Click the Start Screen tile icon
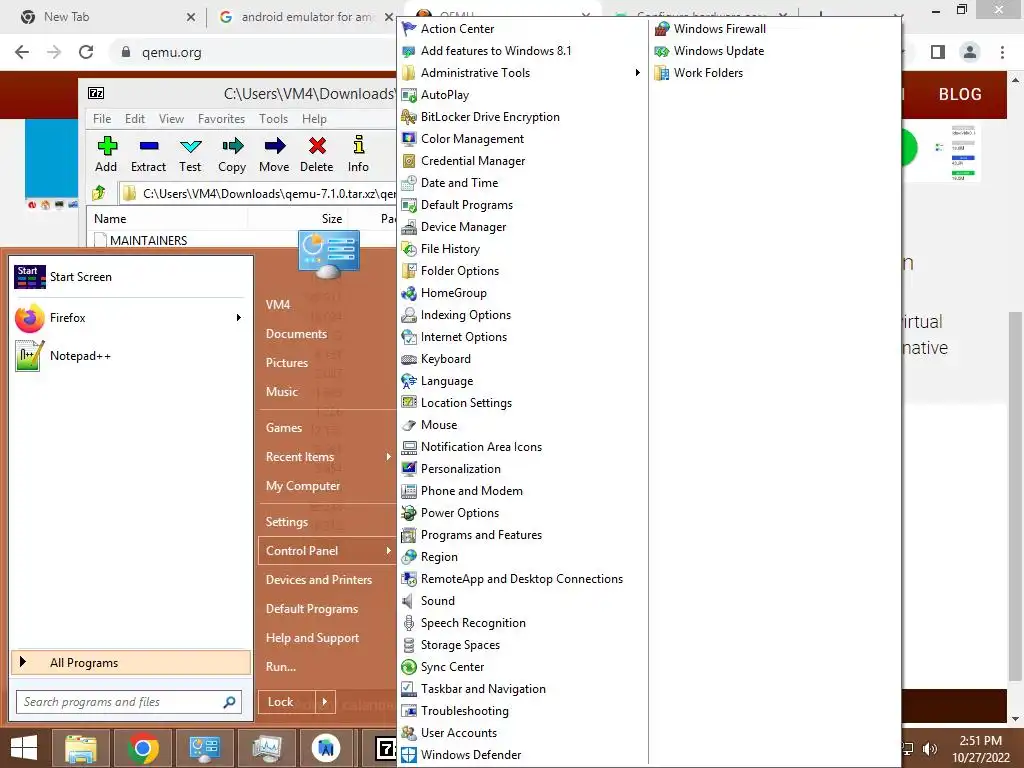Viewport: 1024px width, 768px height. click(29, 277)
